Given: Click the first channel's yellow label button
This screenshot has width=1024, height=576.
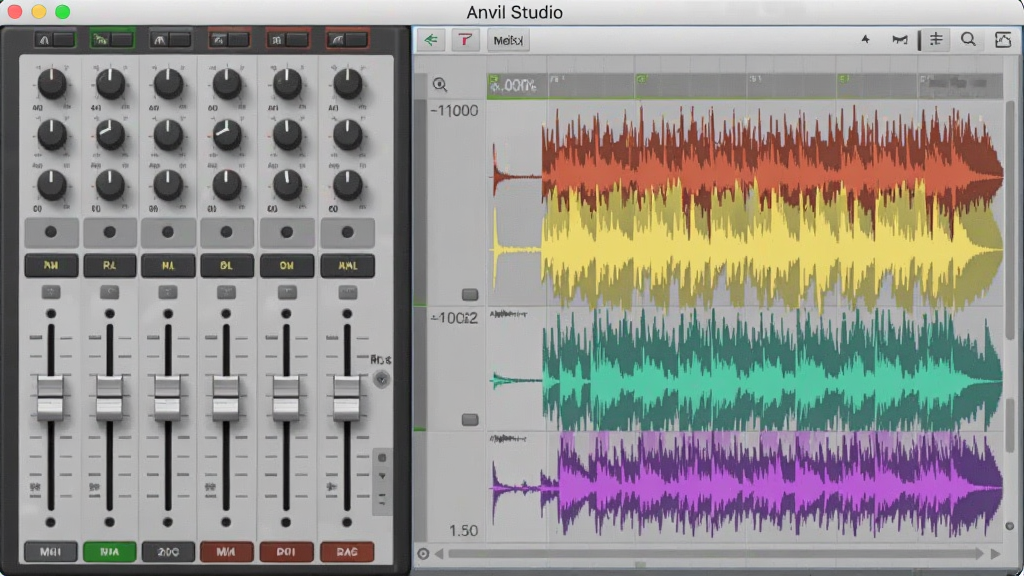Looking at the screenshot, I should click(50, 266).
